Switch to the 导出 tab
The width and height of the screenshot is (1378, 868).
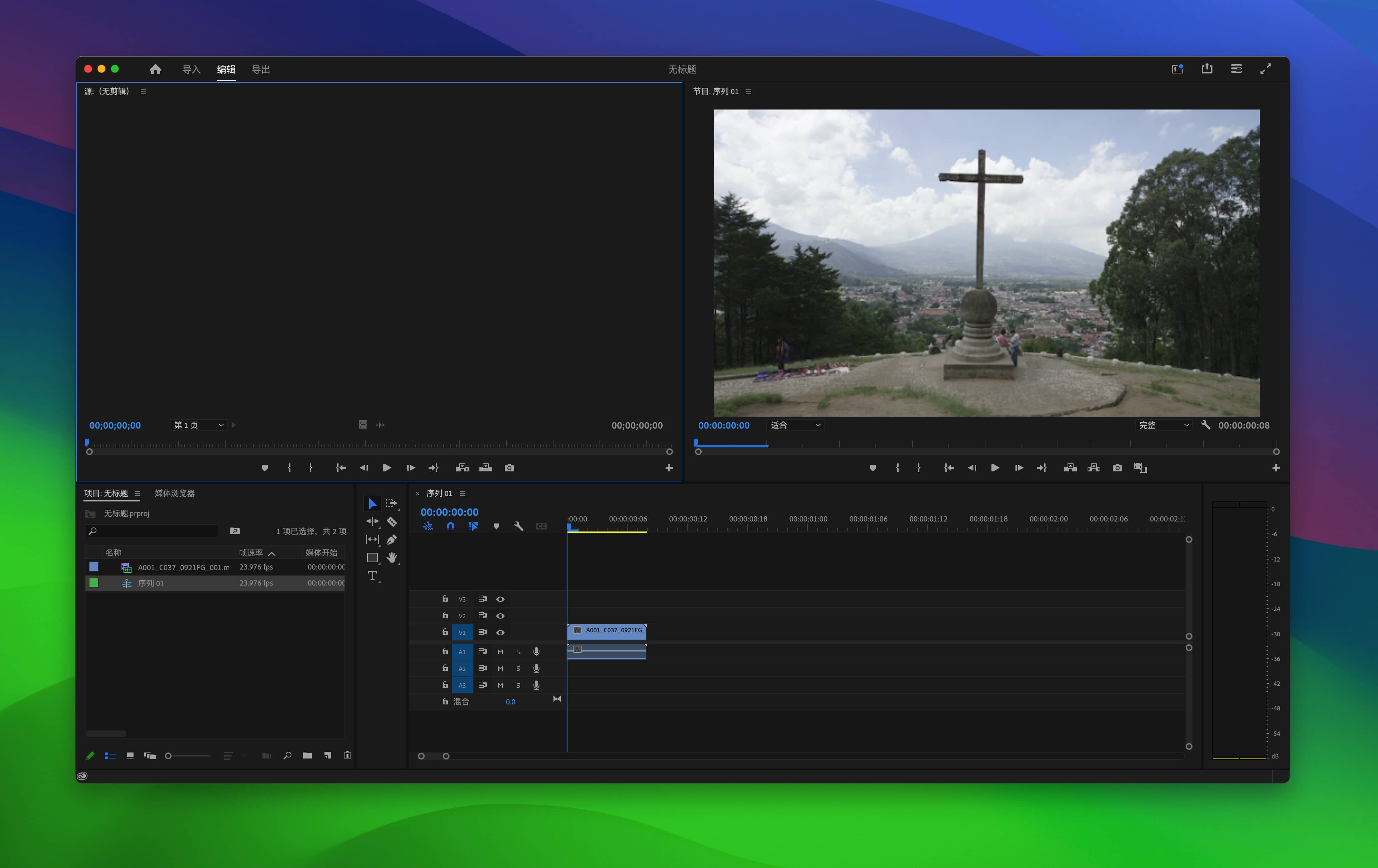coord(261,69)
